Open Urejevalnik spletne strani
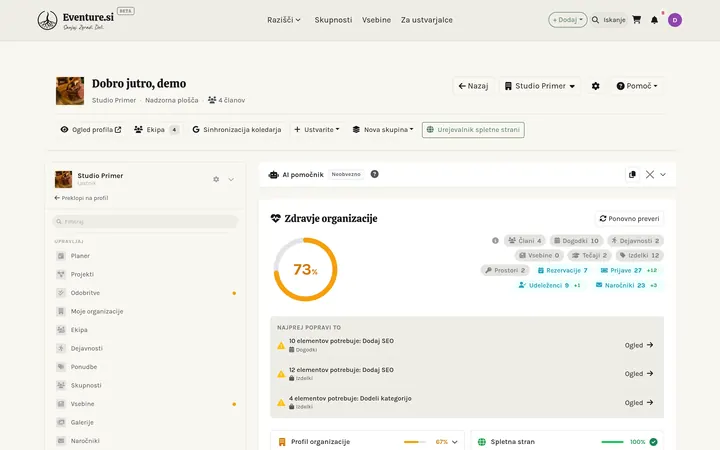Viewport: 720px width, 450px height. 473,129
